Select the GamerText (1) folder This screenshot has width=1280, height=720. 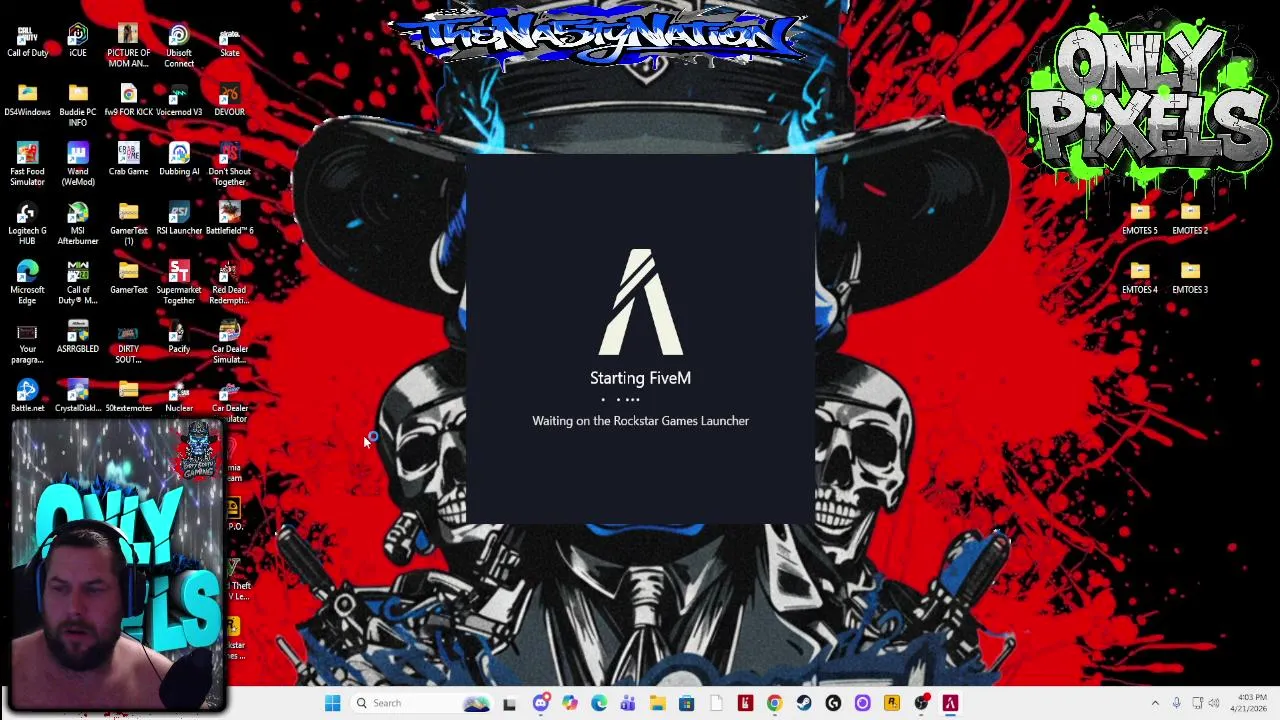tap(129, 223)
